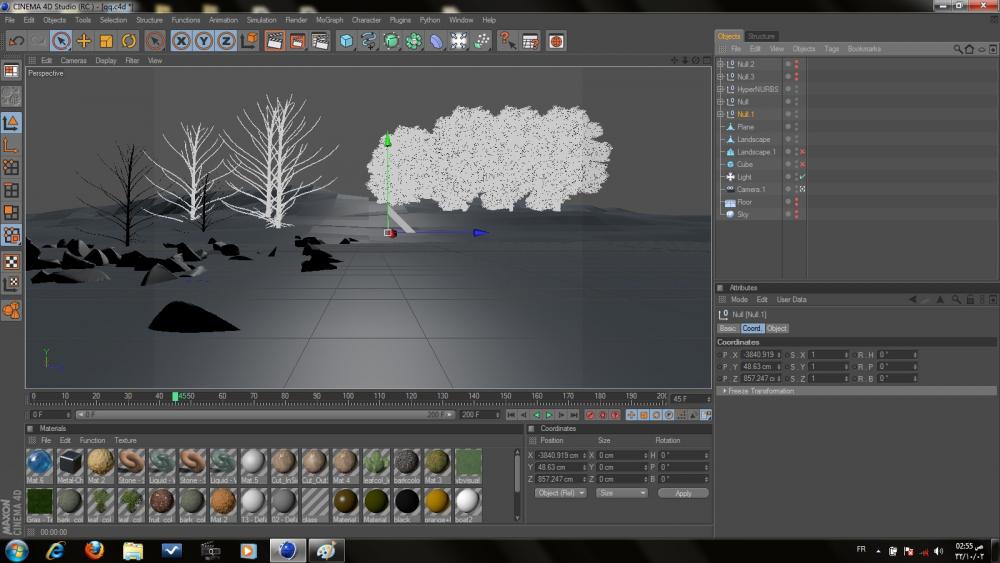Switch to the Structure tab
The width and height of the screenshot is (1000, 563).
[761, 36]
